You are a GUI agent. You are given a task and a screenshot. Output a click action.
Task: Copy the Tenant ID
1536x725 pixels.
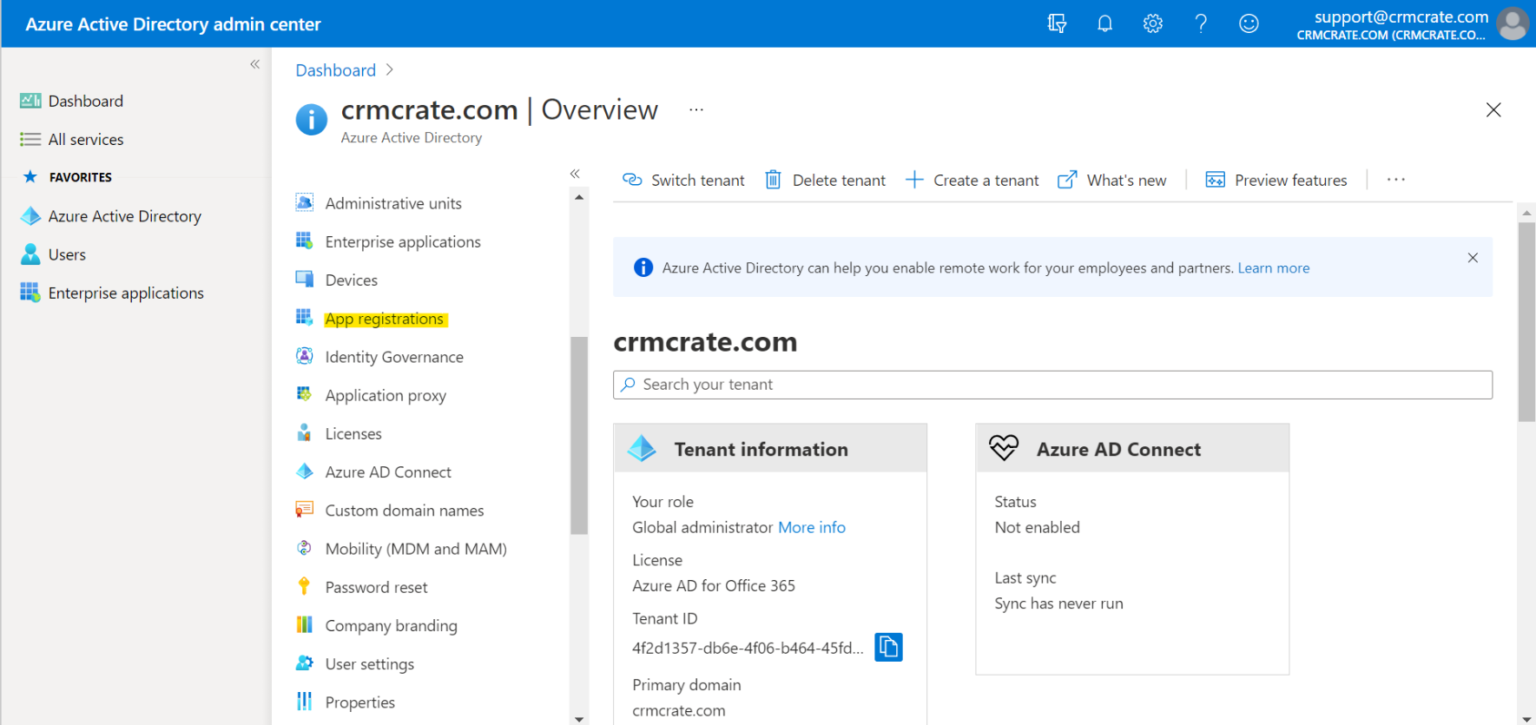coord(888,646)
